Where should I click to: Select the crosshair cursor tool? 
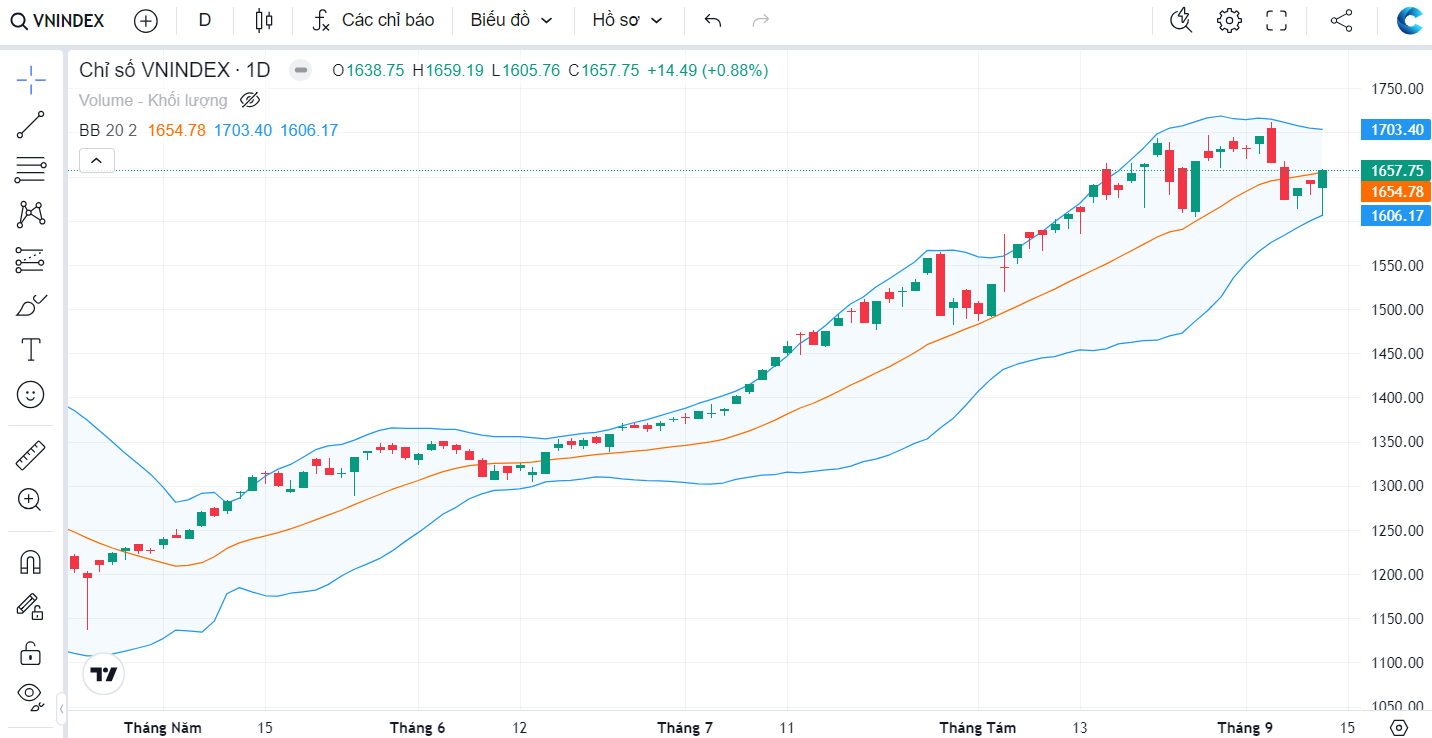coord(31,78)
